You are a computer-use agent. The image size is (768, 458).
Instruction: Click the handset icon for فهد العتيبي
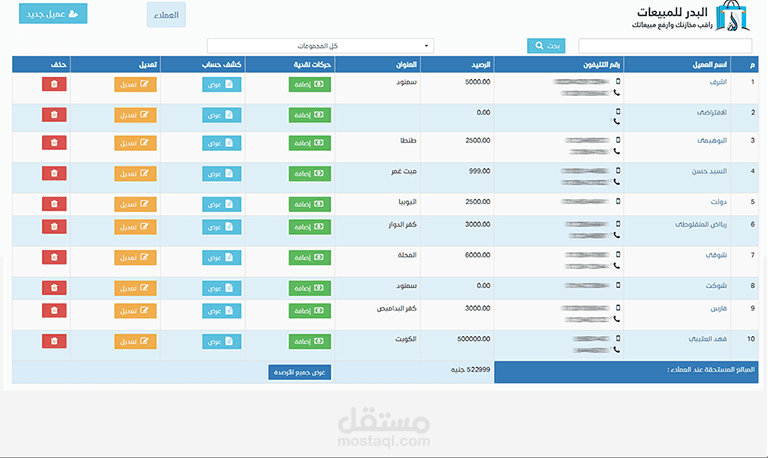pos(617,350)
